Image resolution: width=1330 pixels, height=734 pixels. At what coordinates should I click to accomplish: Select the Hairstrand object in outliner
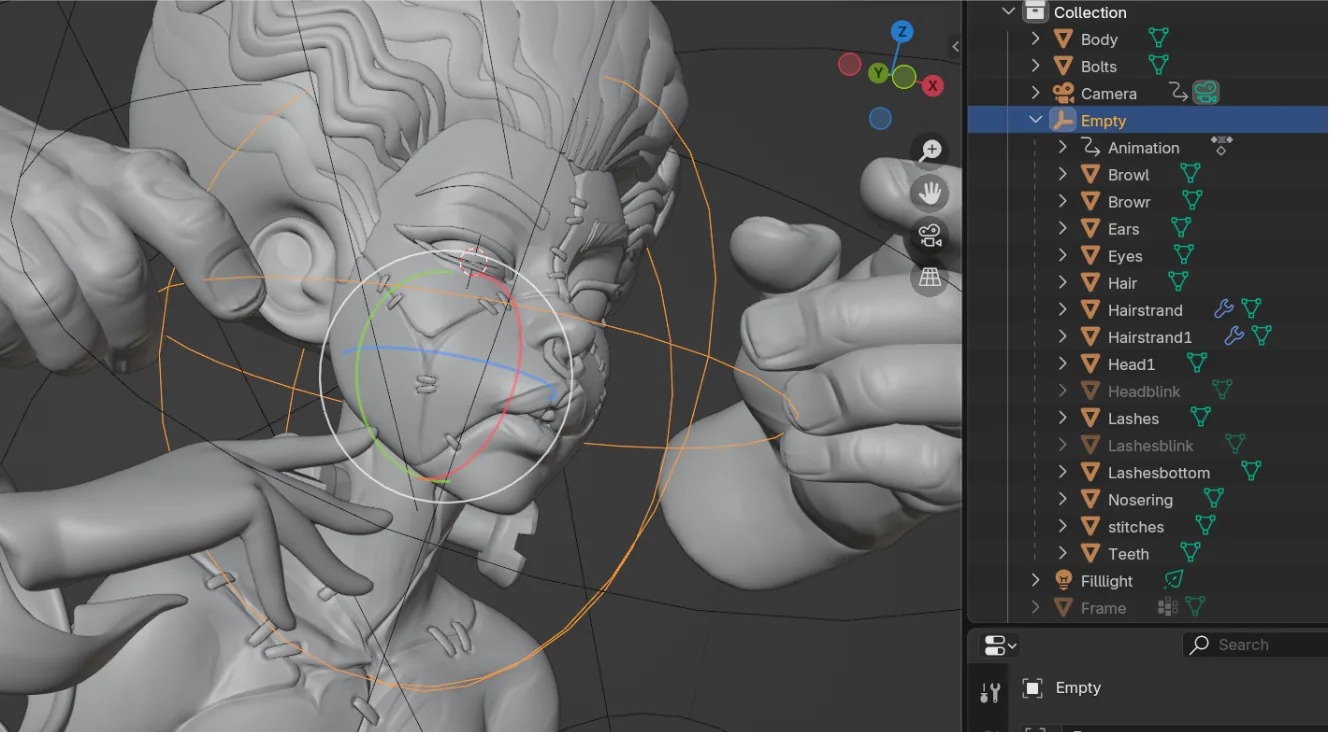(x=1145, y=309)
